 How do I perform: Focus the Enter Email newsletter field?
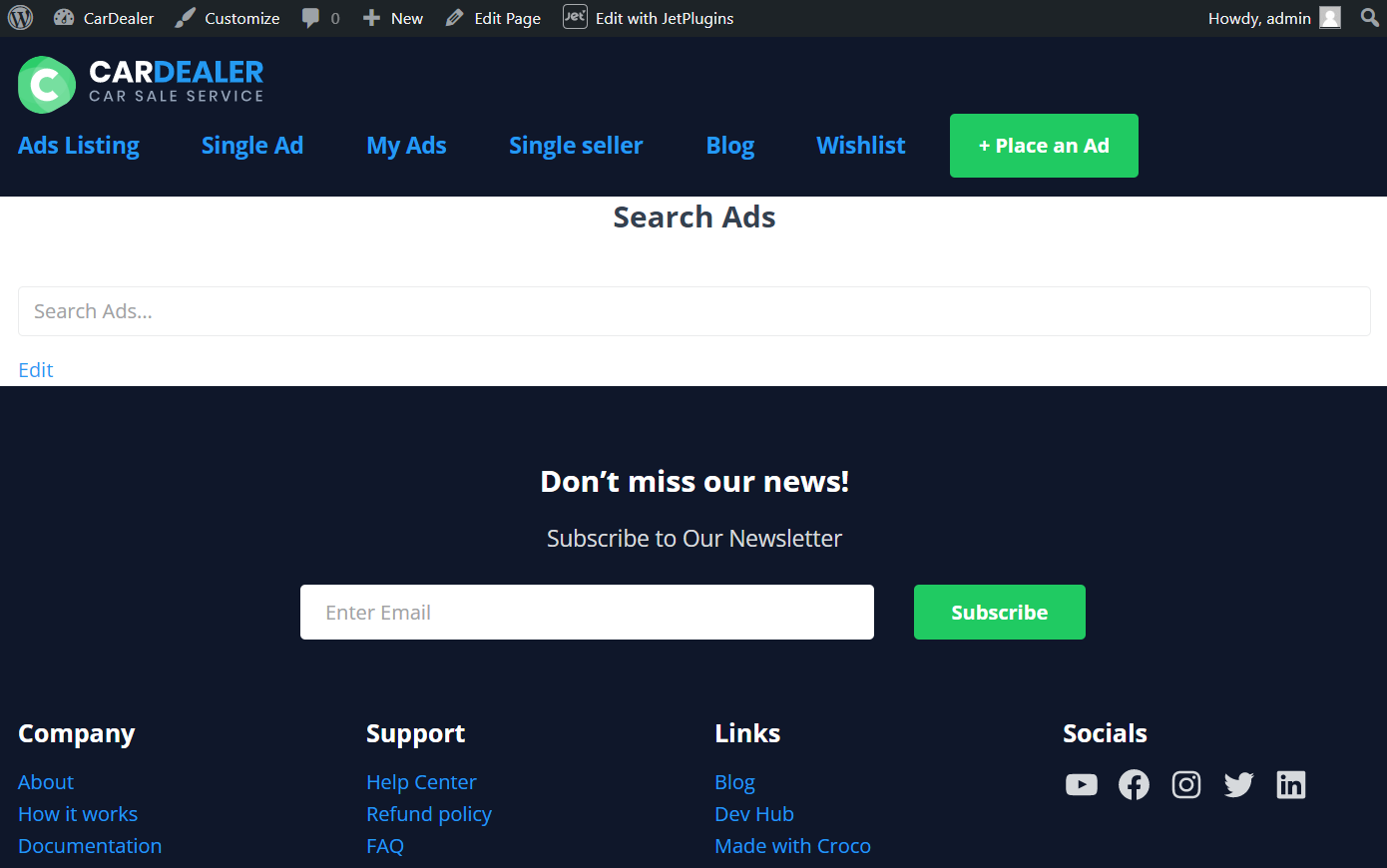[587, 613]
